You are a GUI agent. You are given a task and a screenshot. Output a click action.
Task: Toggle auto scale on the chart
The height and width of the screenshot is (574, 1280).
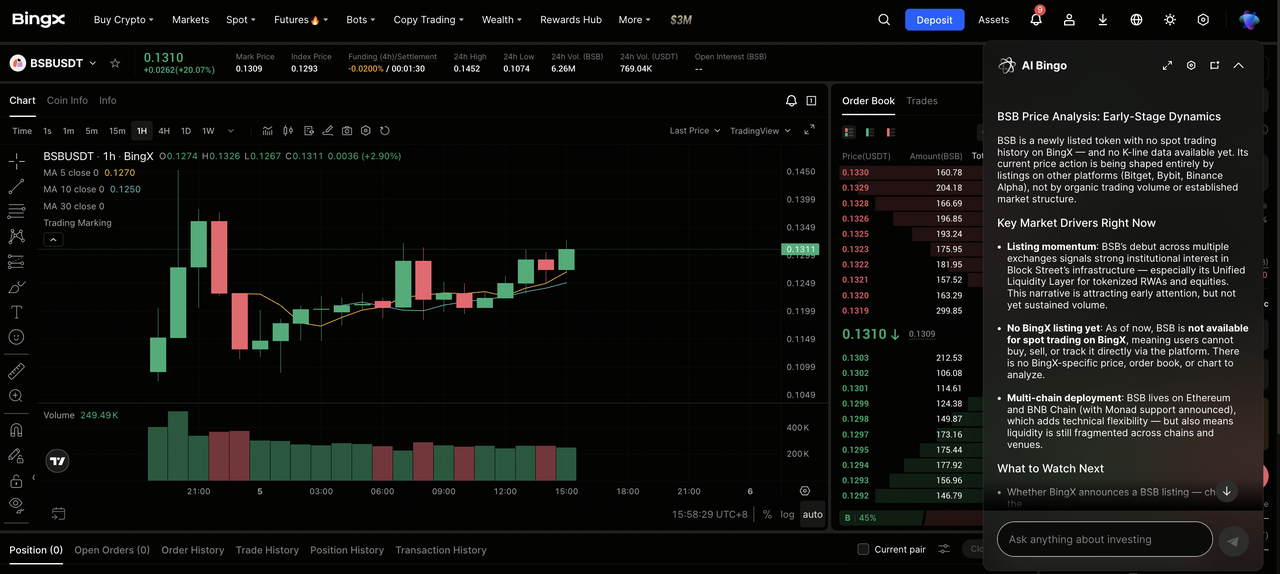[812, 514]
